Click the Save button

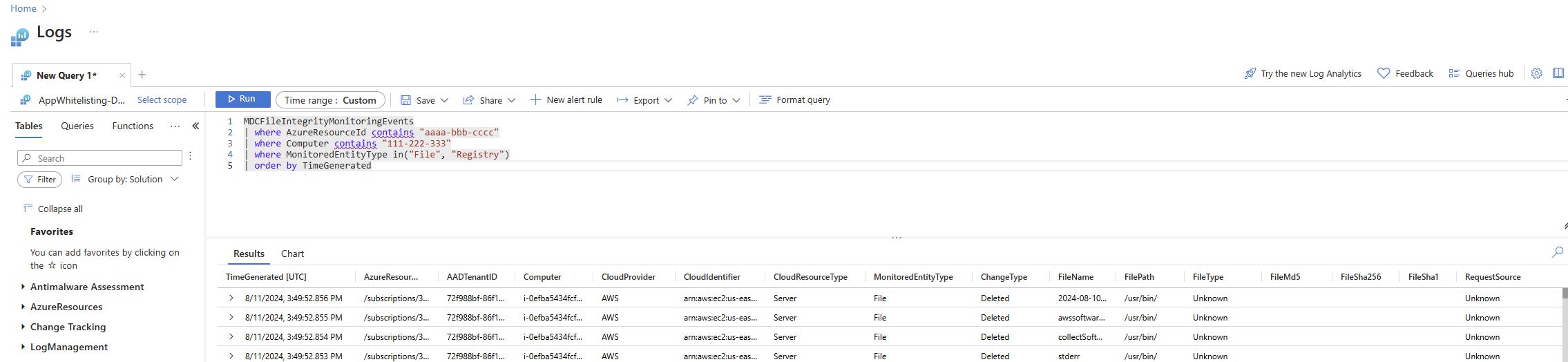point(418,100)
